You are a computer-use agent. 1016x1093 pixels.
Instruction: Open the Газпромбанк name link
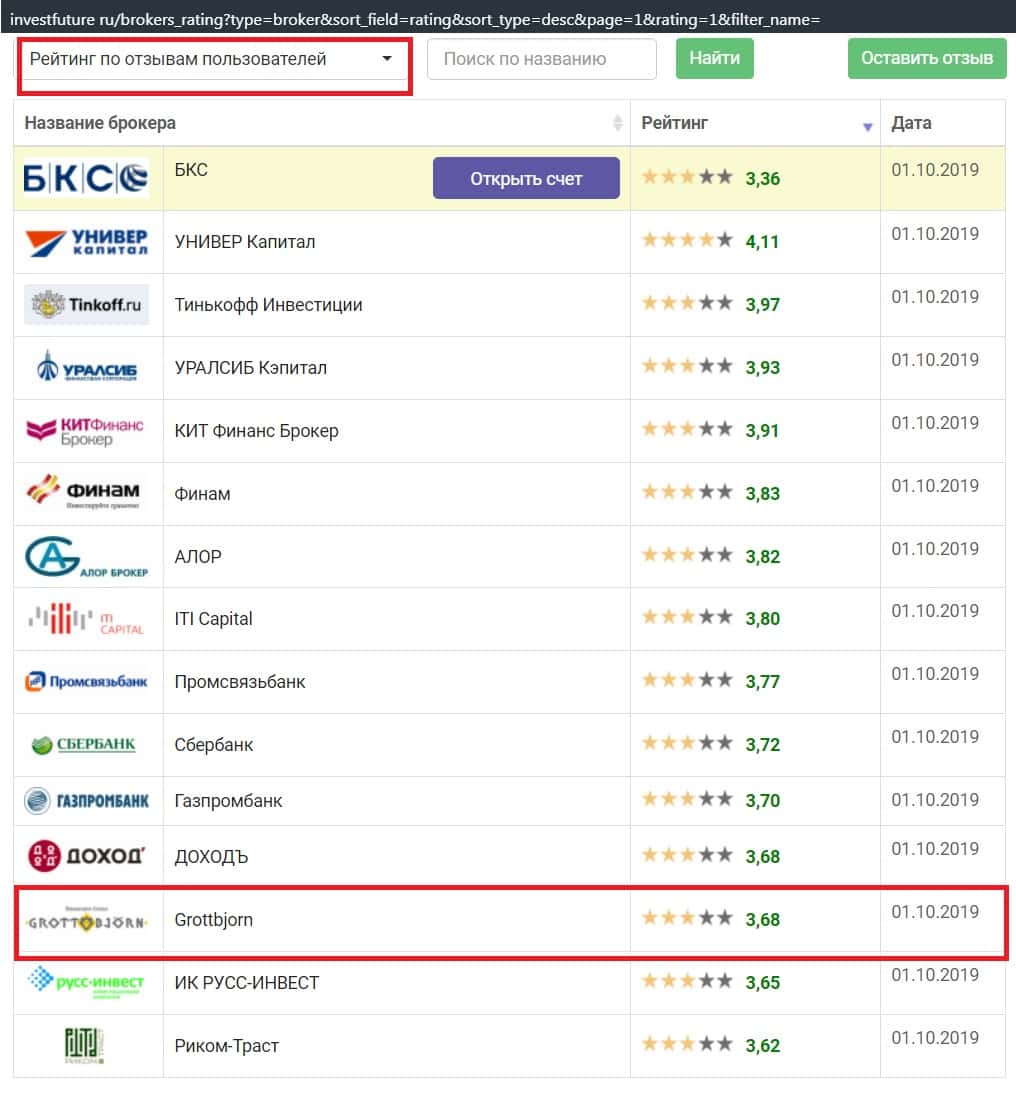tap(228, 801)
